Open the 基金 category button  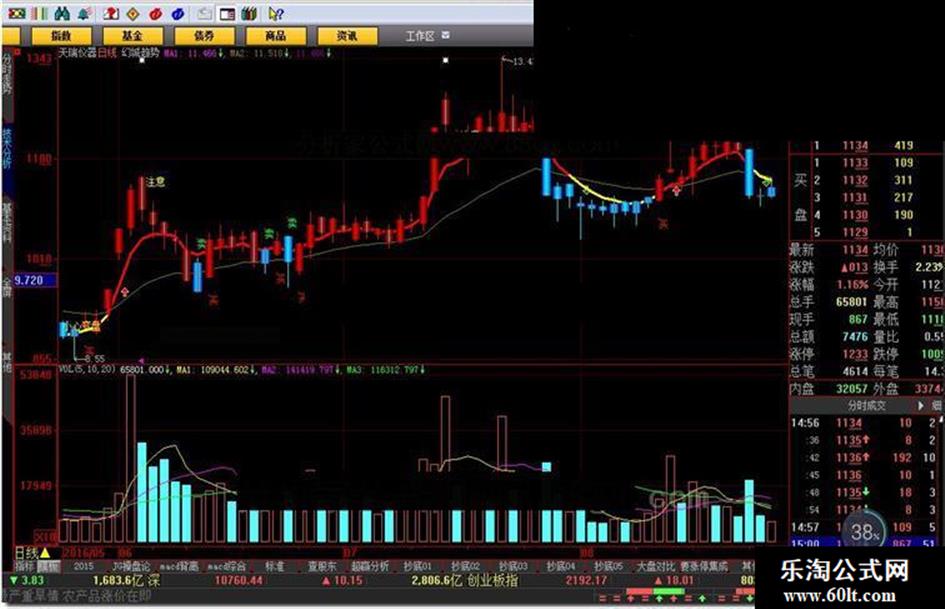coord(133,36)
